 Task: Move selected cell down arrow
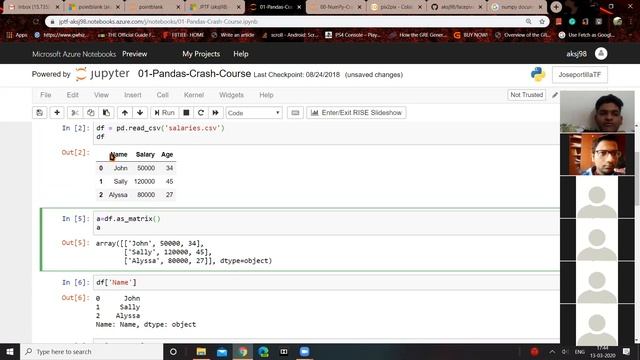[140, 113]
